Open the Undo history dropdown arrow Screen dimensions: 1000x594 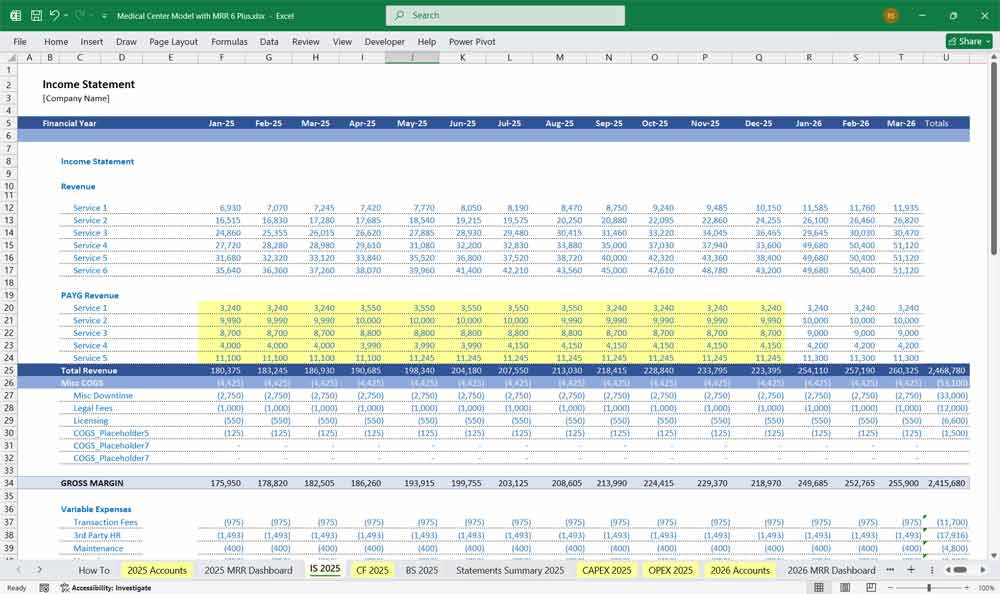(66, 14)
